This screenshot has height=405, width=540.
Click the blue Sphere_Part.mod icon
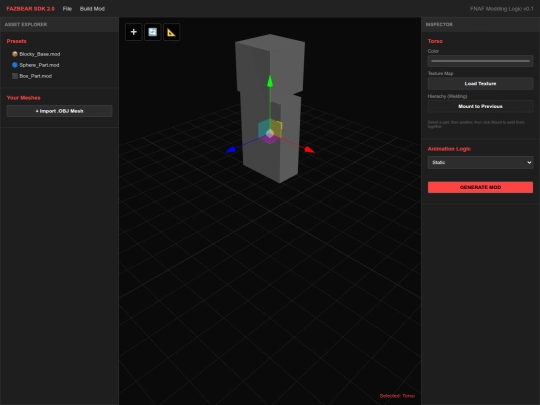(x=15, y=65)
